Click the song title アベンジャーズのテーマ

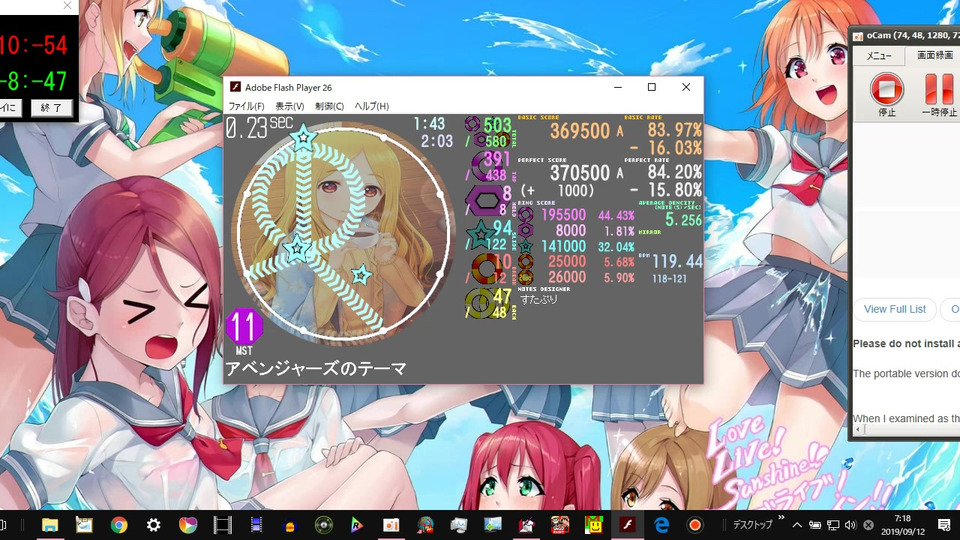click(x=316, y=369)
